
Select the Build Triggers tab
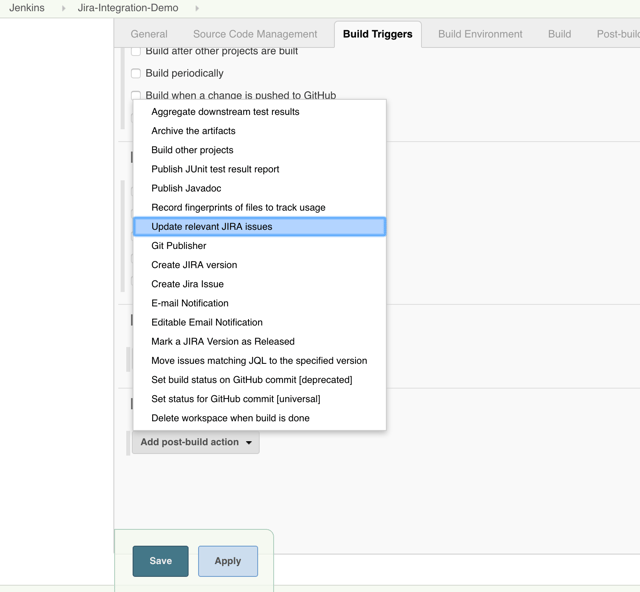(x=378, y=34)
